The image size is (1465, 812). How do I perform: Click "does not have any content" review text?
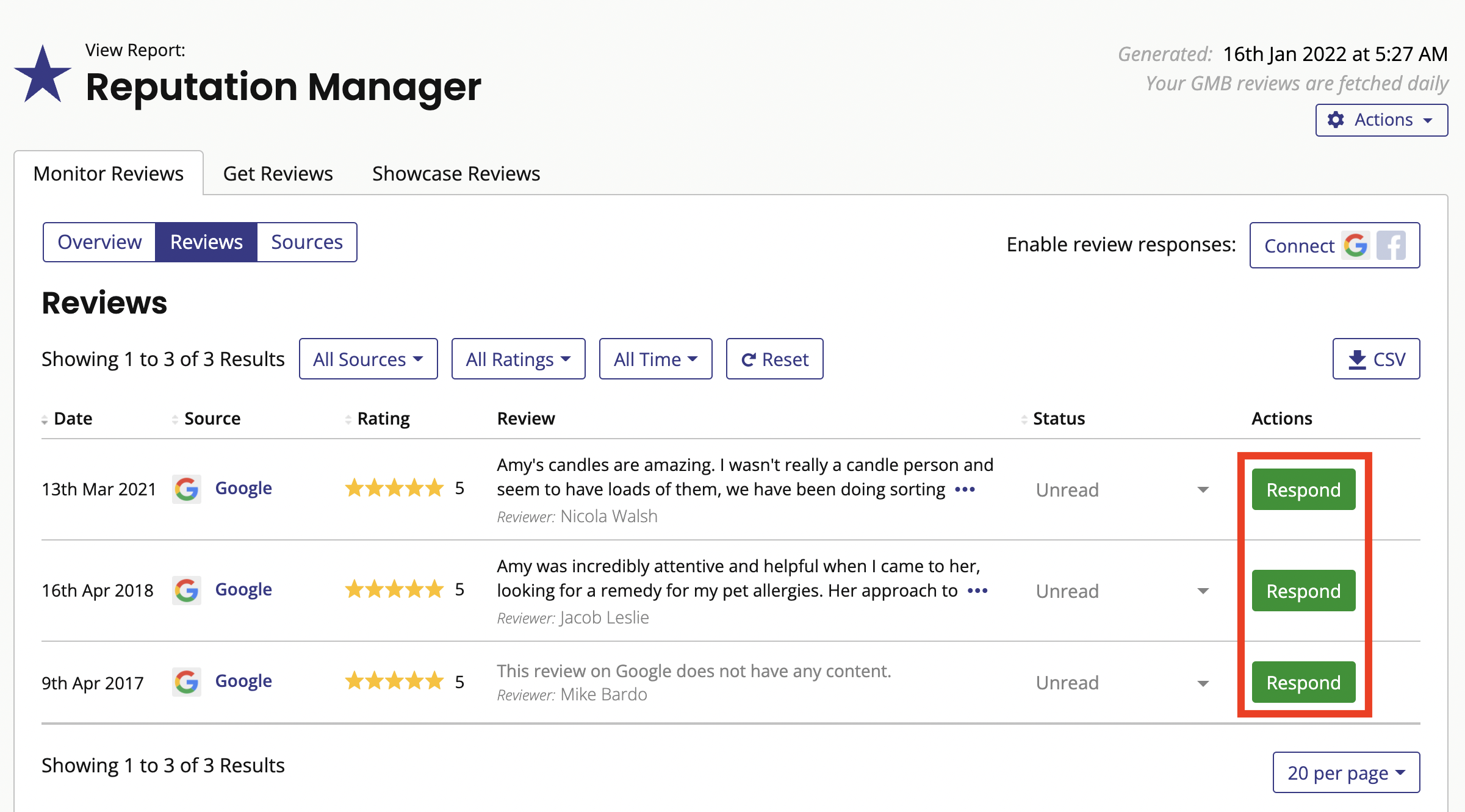click(694, 671)
